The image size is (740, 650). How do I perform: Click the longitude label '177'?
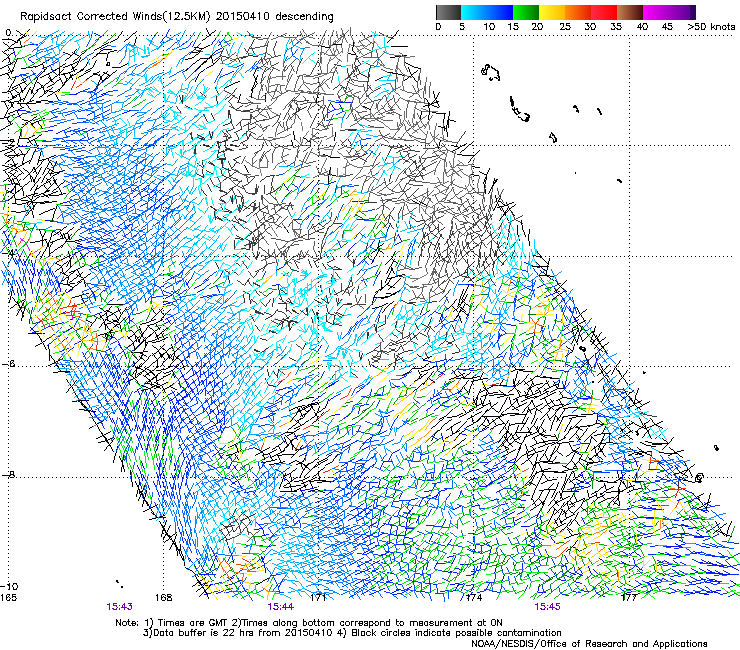[629, 598]
